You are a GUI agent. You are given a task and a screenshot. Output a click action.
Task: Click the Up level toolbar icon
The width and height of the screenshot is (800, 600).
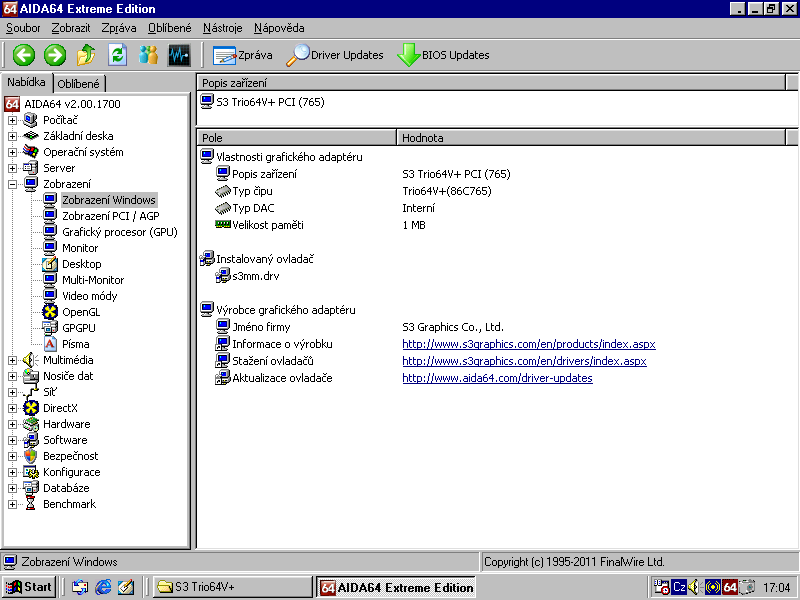tap(86, 55)
